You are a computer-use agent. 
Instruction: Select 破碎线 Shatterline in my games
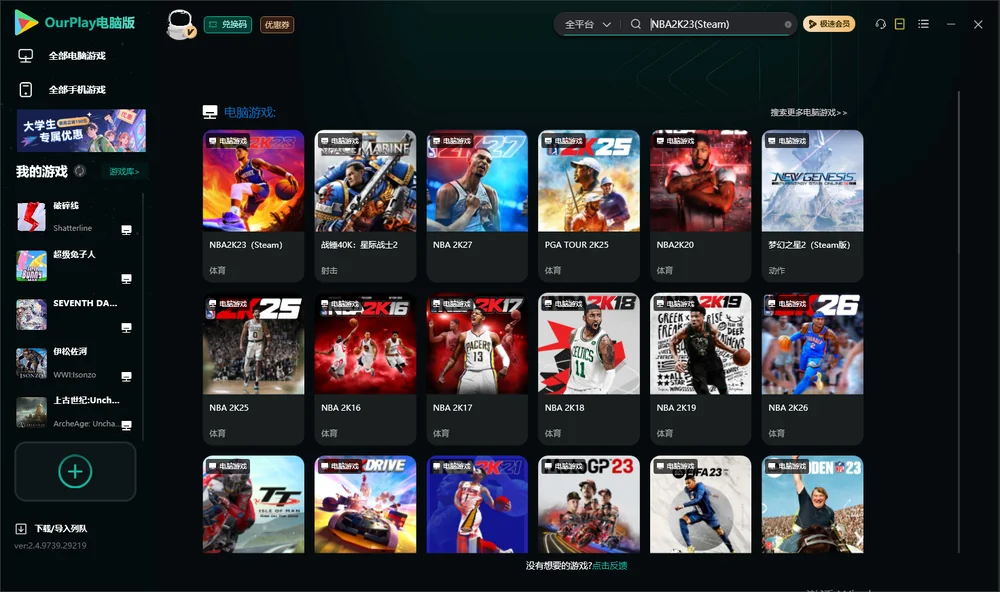75,217
